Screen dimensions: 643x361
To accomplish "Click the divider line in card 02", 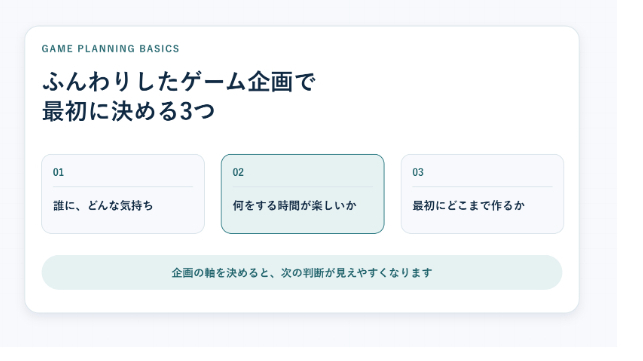I will [303, 187].
